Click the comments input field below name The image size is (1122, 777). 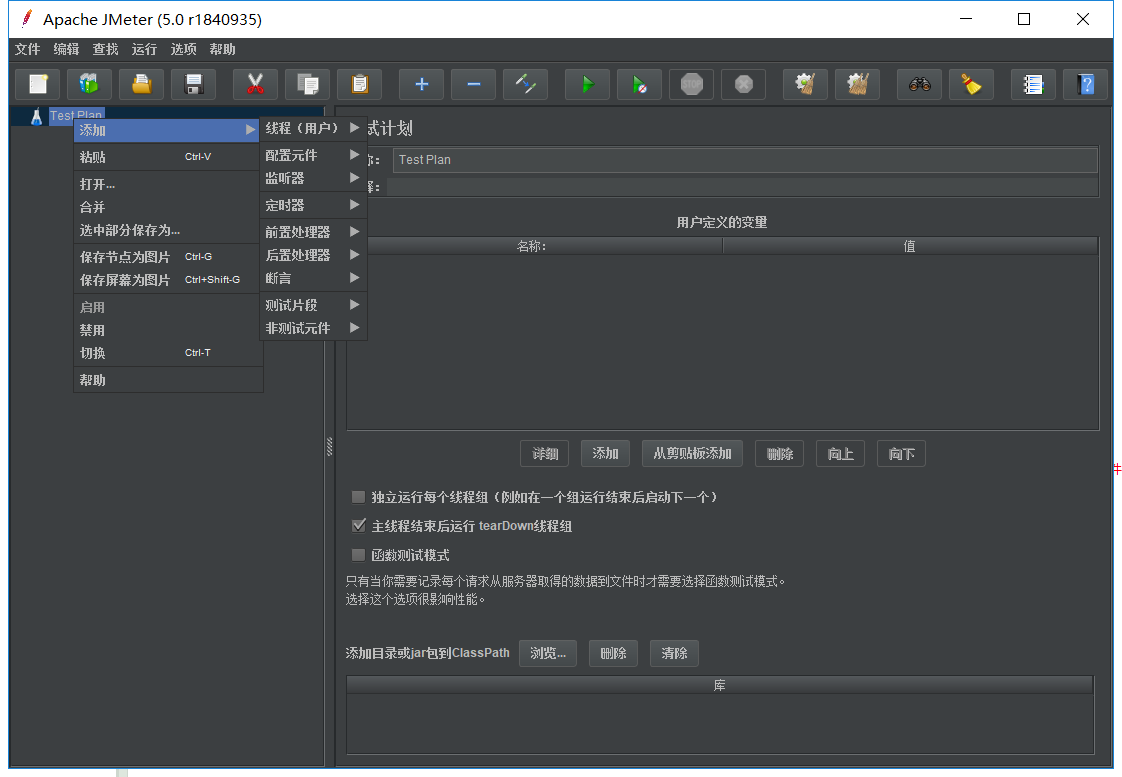pos(742,187)
